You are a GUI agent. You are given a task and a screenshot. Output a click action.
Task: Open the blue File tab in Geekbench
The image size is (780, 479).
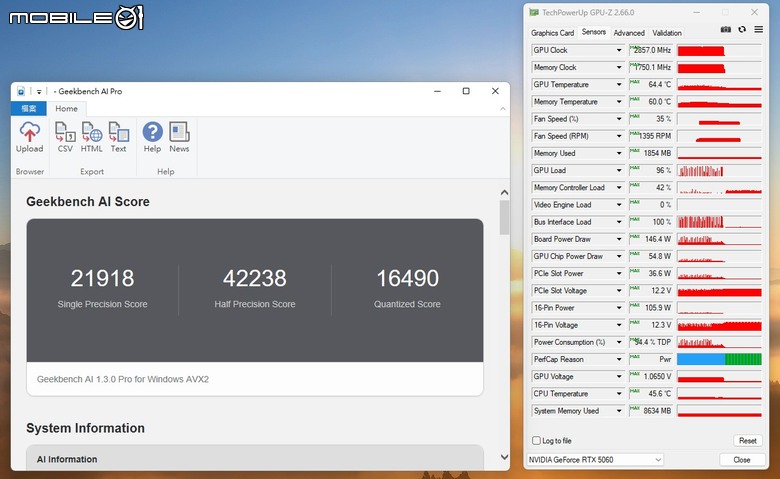[x=29, y=108]
